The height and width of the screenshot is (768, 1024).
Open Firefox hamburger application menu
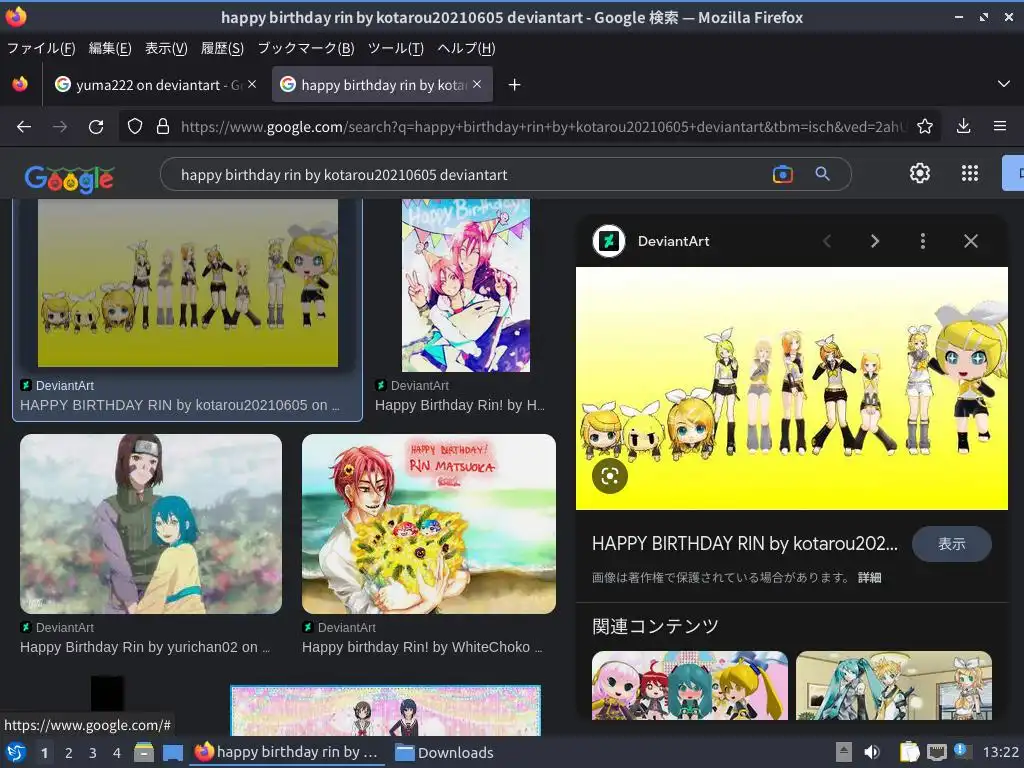[x=999, y=126]
